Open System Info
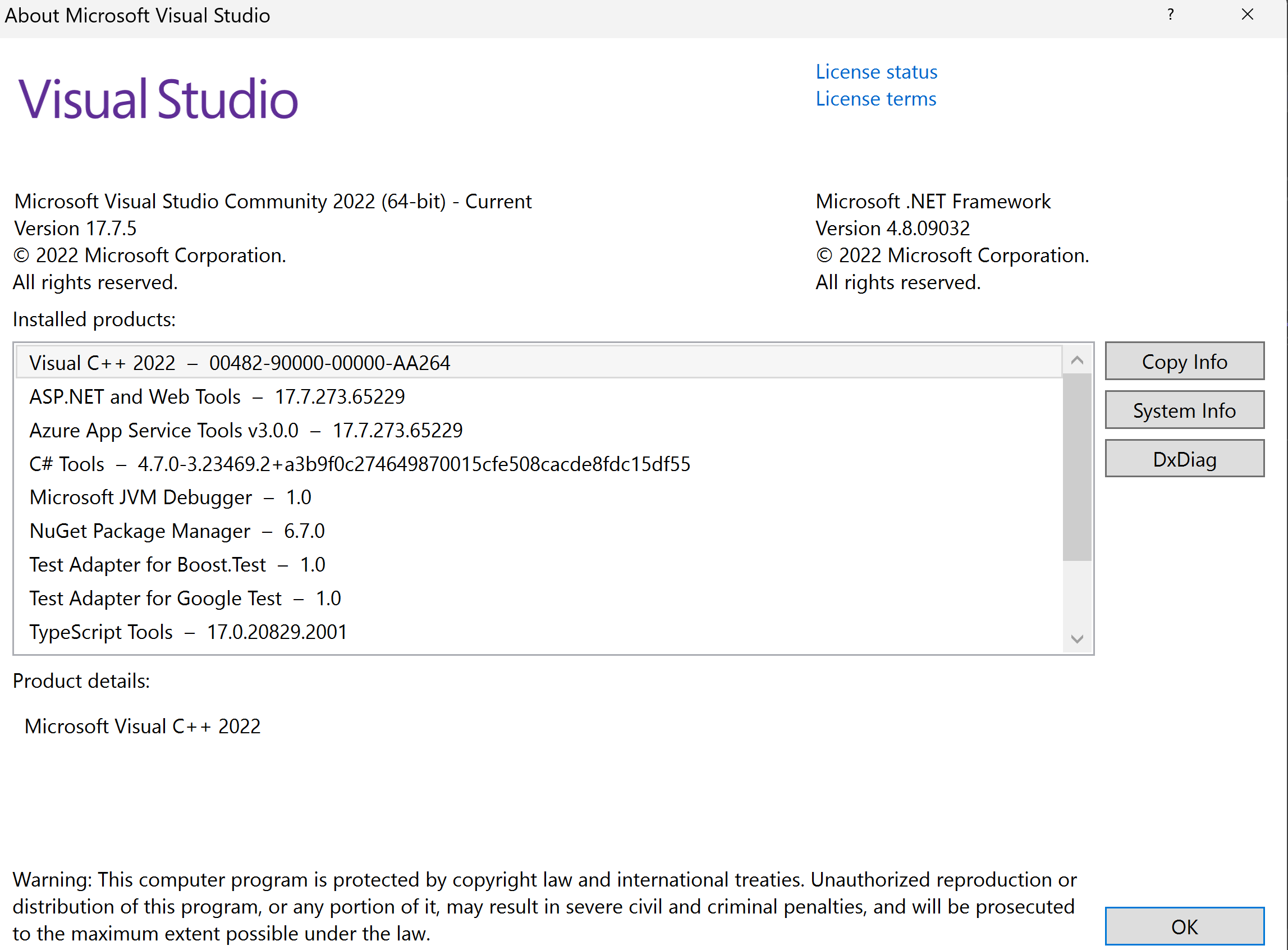1288x950 pixels. [x=1184, y=410]
